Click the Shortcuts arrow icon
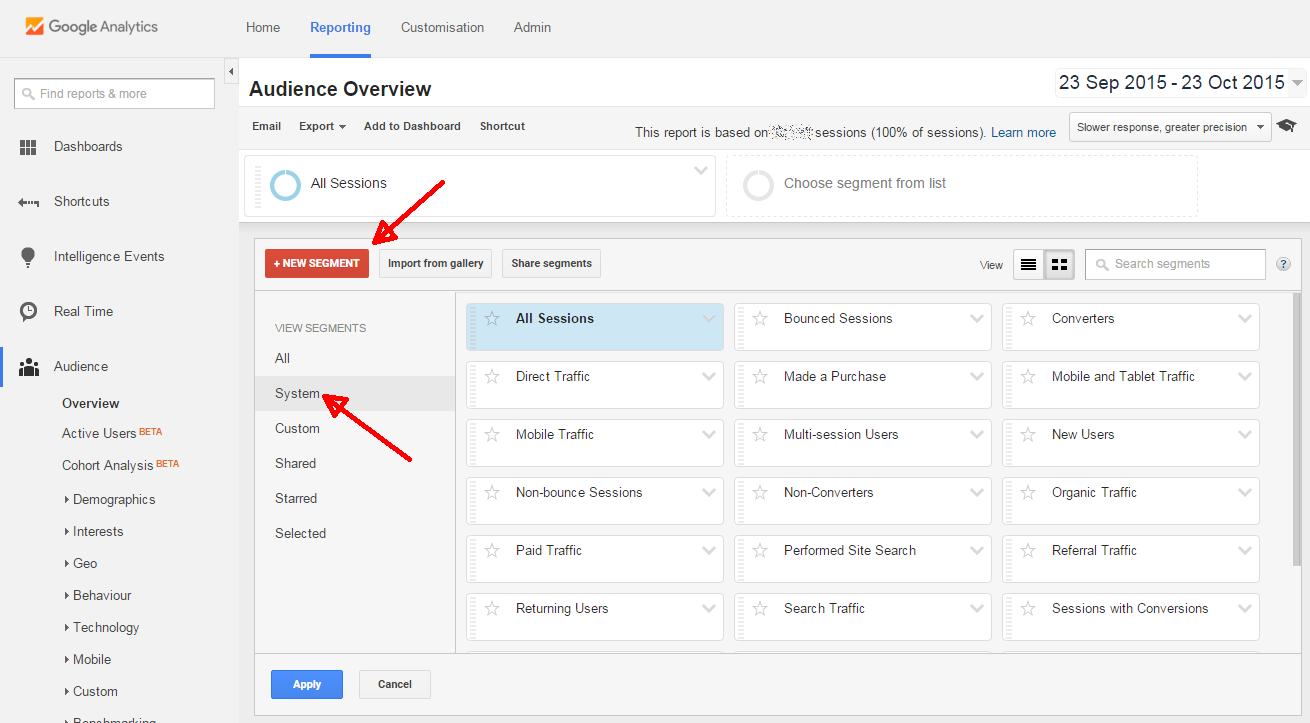Screen dimensions: 1310x723 pyautogui.click(x=28, y=202)
